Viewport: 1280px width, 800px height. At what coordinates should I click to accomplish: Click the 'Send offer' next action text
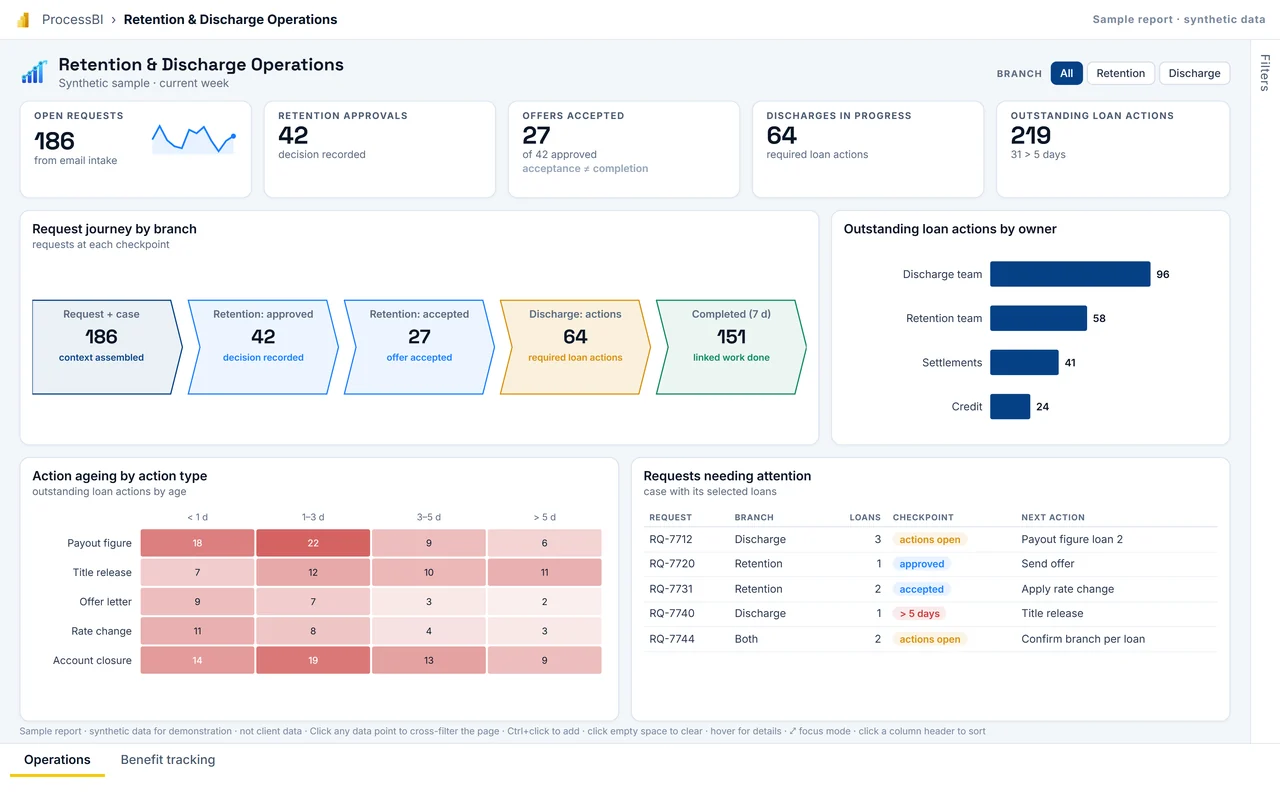pos(1048,564)
